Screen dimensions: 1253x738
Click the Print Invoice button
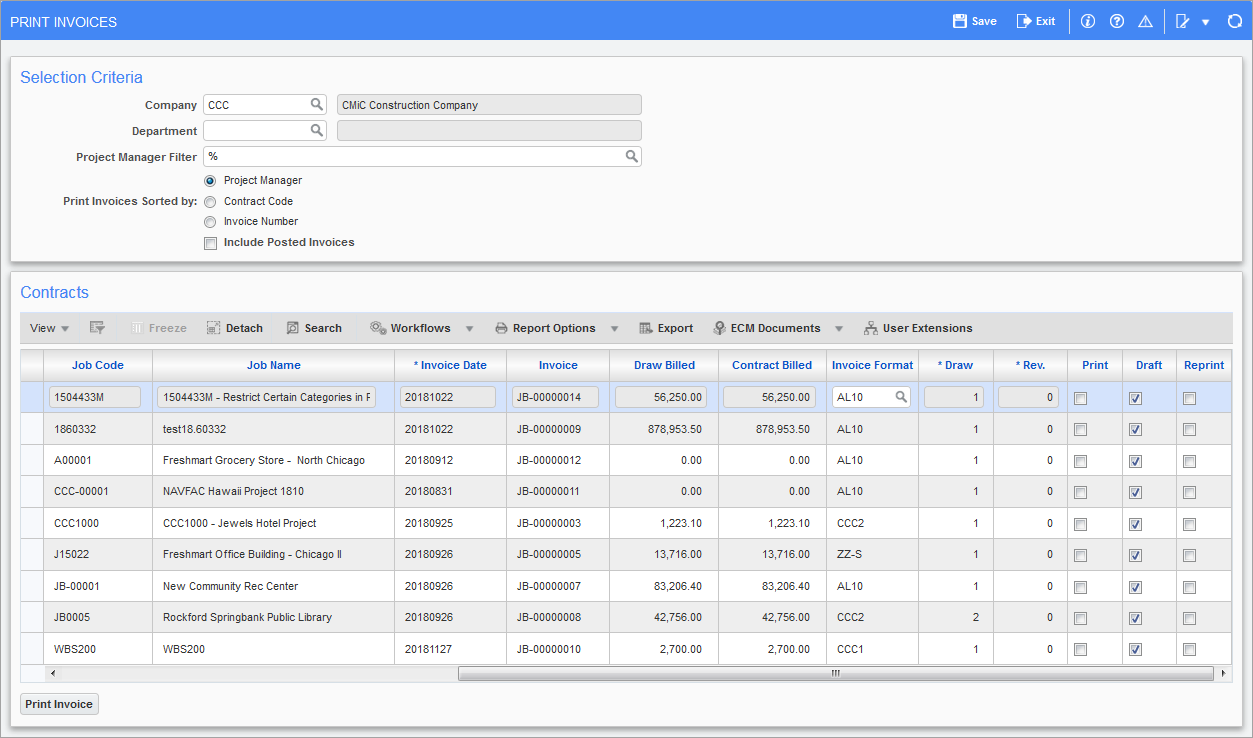[x=58, y=704]
